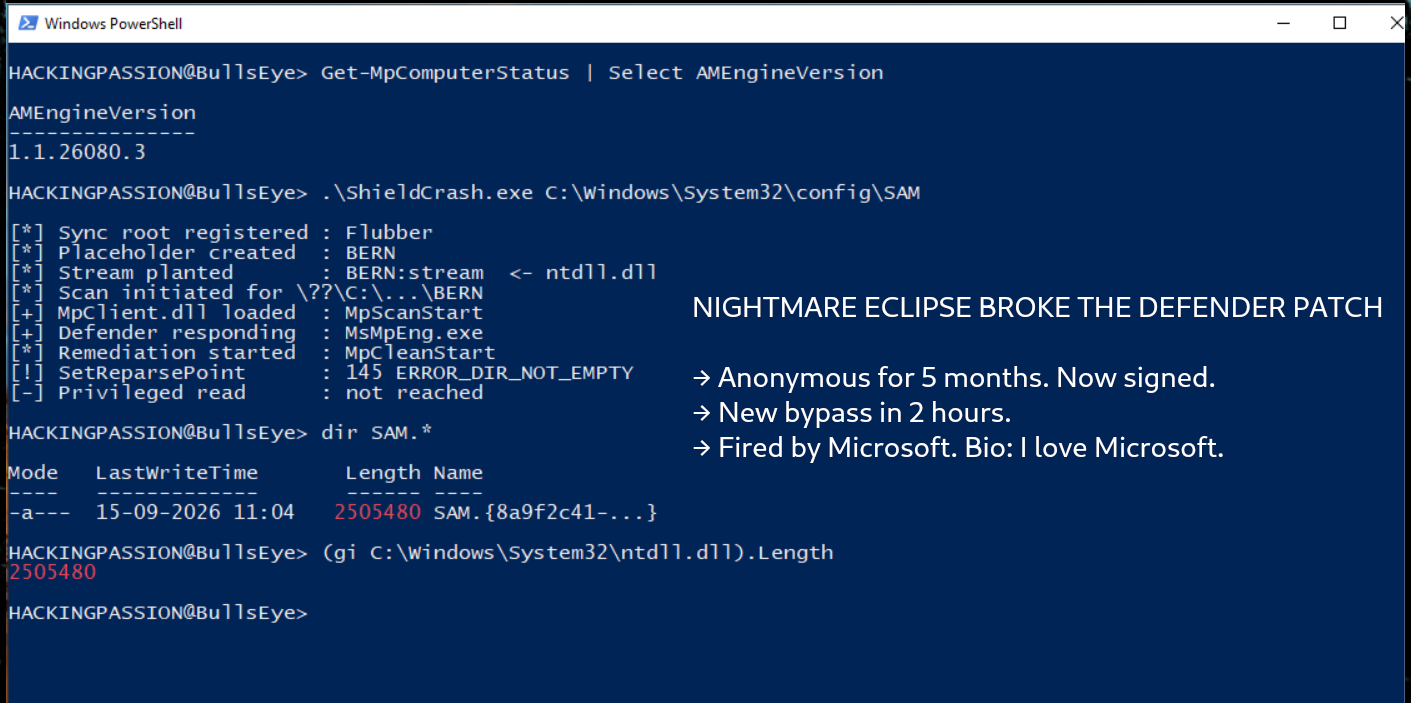Maximize the PowerShell window
This screenshot has width=1411, height=703.
[1340, 23]
